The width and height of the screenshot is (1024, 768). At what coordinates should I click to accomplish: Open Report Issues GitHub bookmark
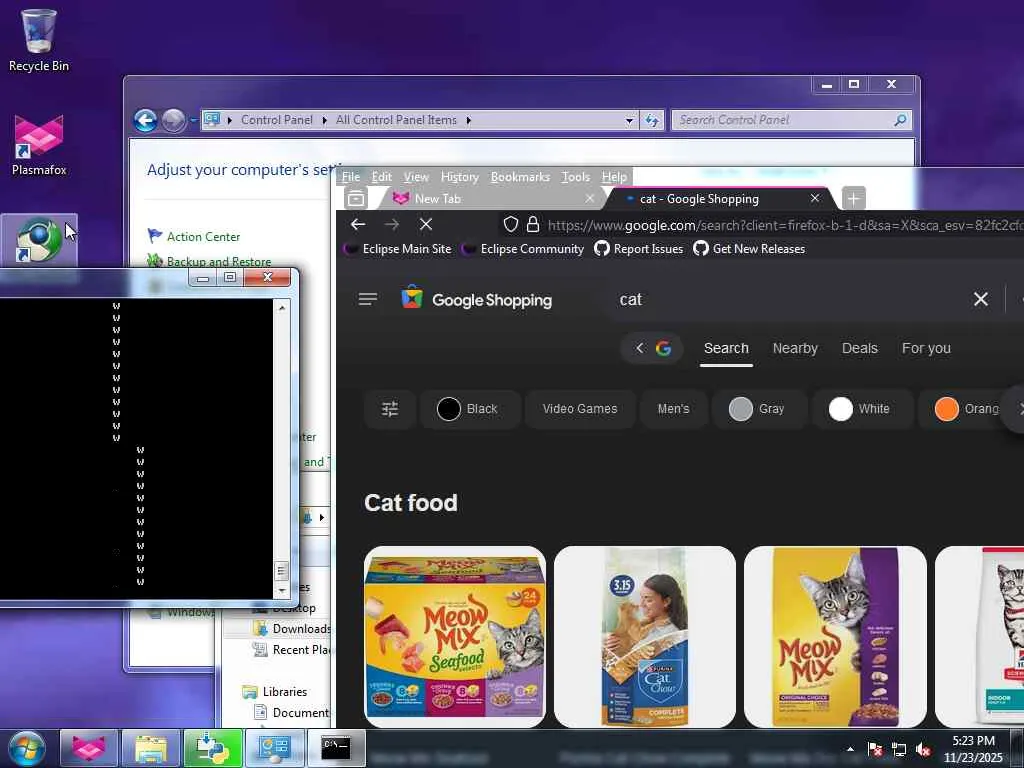pos(639,249)
